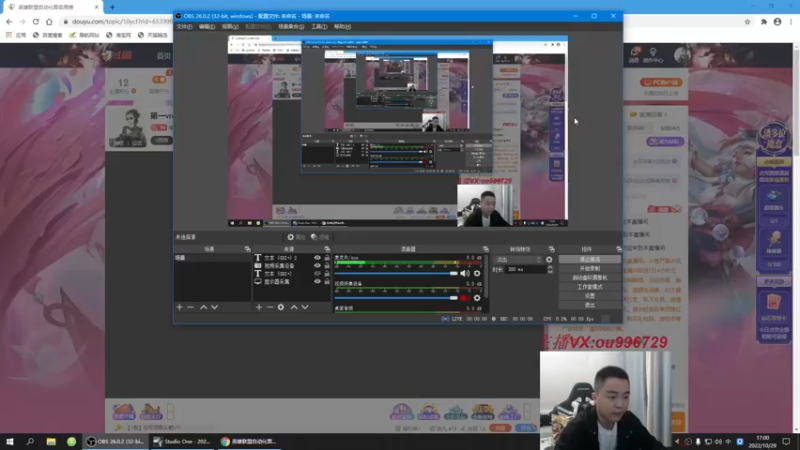Move source down in Sources panel
800x450 pixels.
pyautogui.click(x=305, y=307)
